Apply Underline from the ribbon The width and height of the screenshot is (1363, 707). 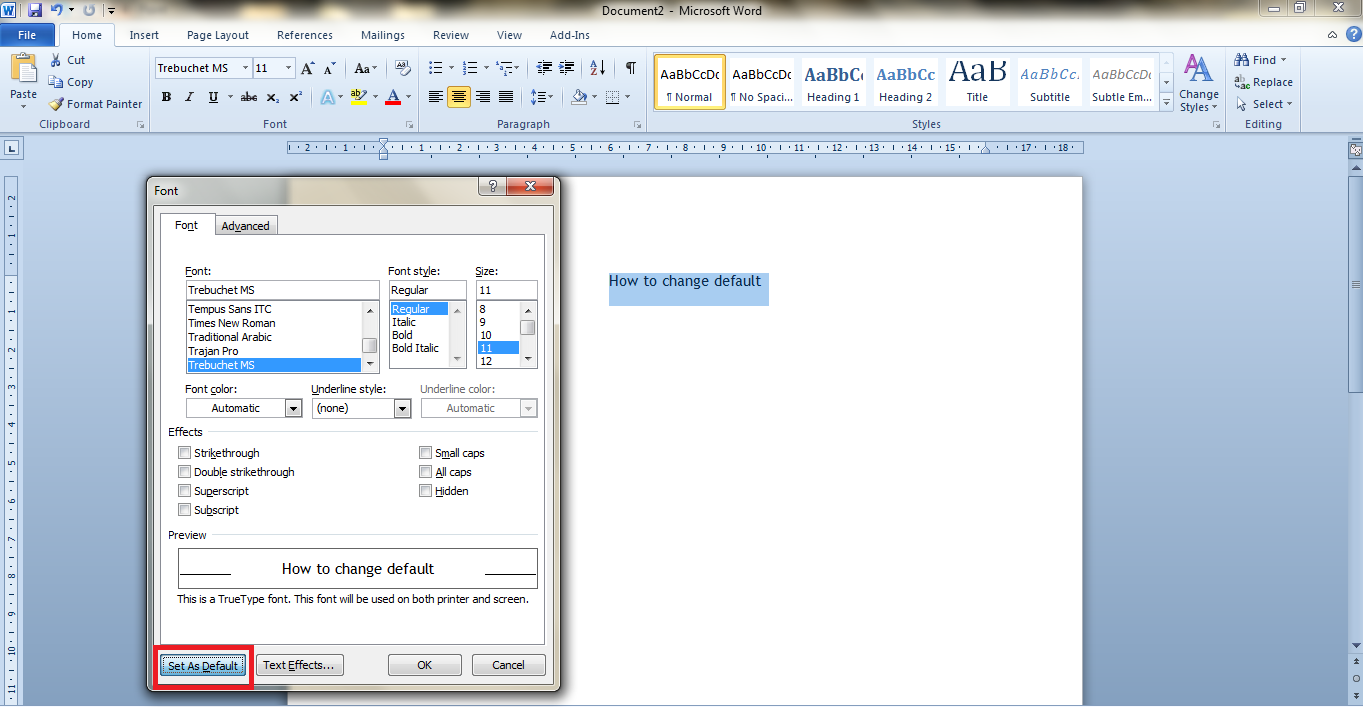[213, 97]
